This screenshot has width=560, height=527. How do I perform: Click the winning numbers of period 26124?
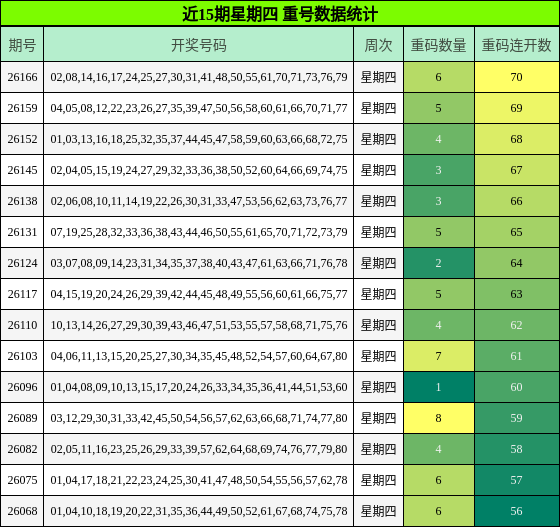199,263
